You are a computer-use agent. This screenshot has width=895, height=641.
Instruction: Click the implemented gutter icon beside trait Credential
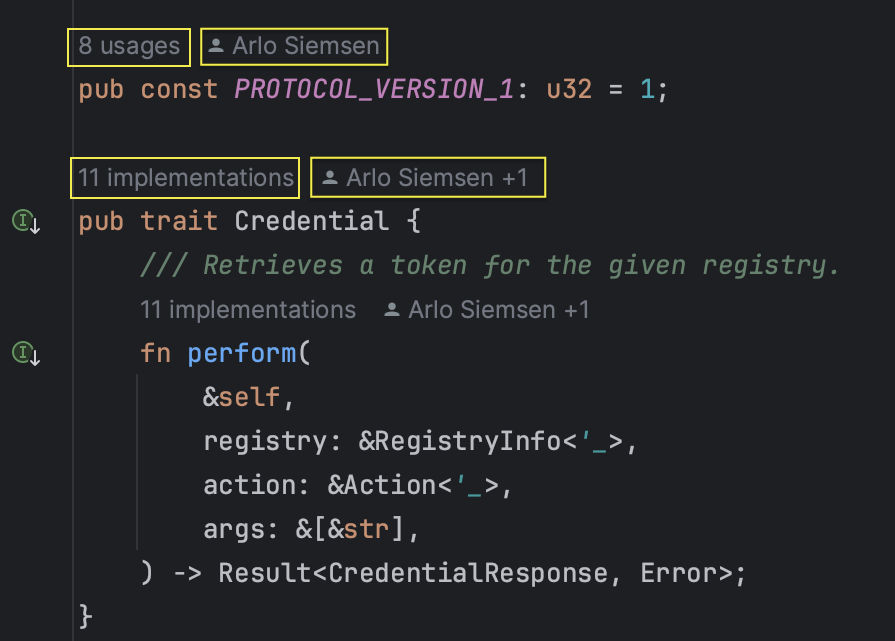click(x=23, y=220)
